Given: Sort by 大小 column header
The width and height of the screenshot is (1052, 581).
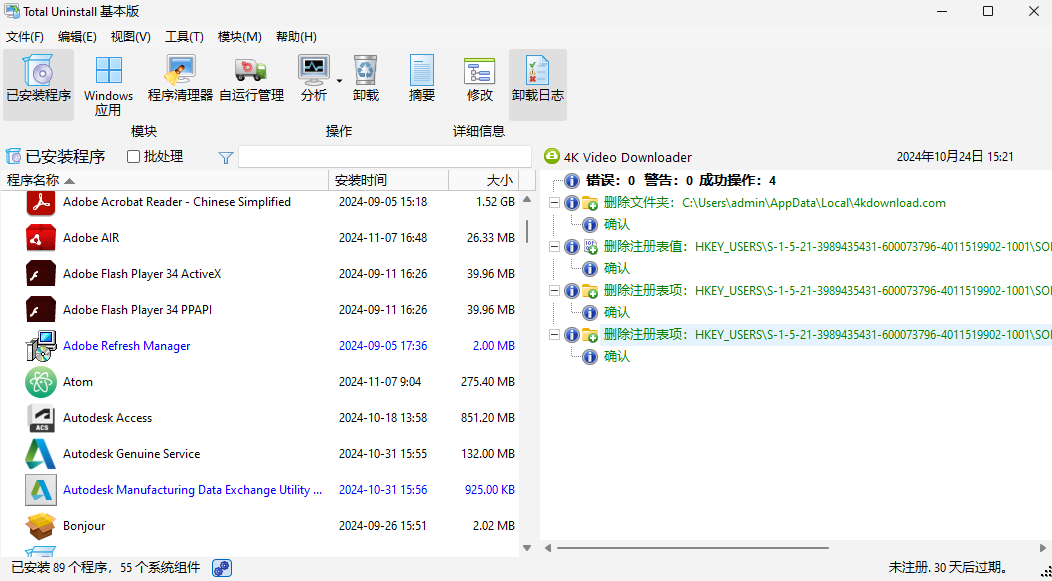Looking at the screenshot, I should click(483, 180).
